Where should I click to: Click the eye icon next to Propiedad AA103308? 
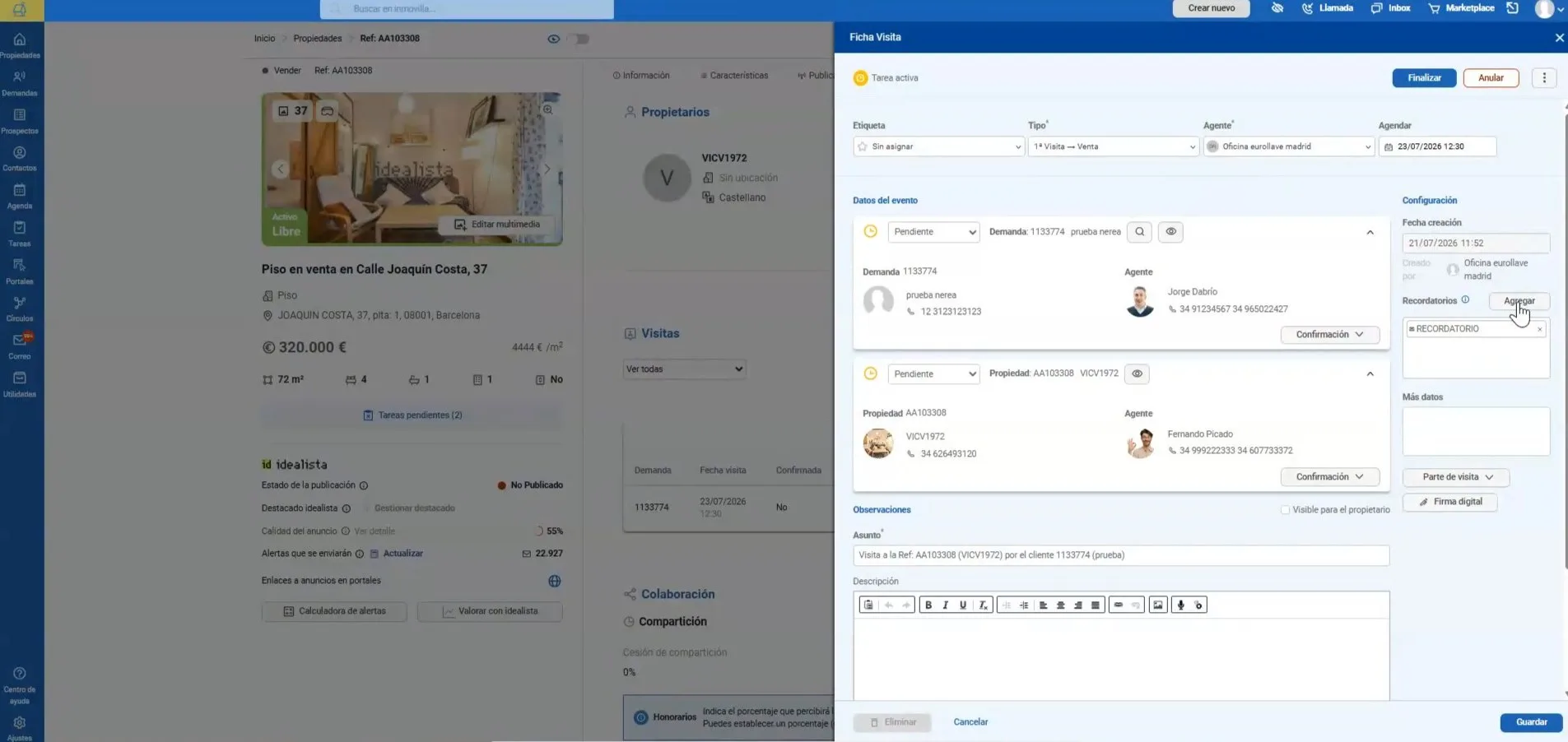point(1137,374)
